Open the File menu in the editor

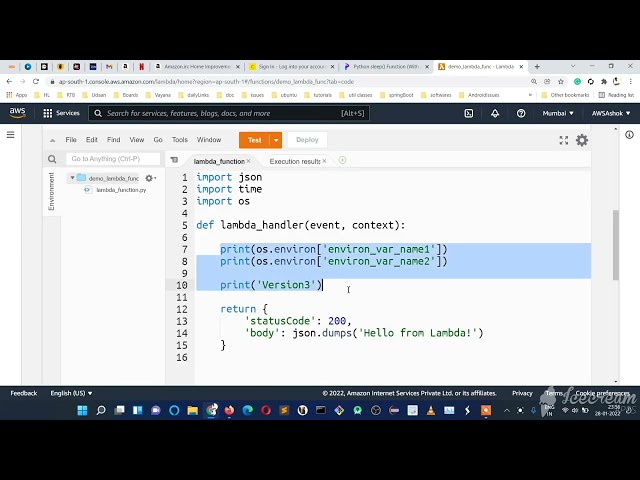click(71, 140)
